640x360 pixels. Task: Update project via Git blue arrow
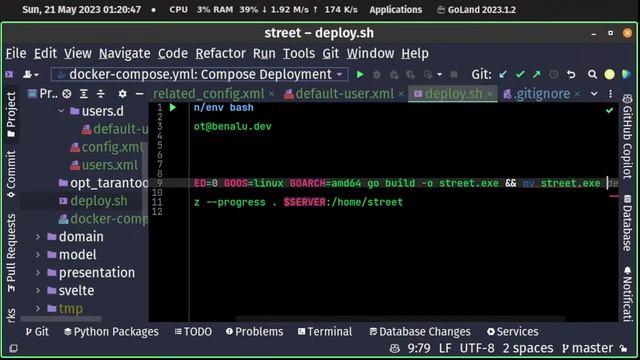pos(503,75)
